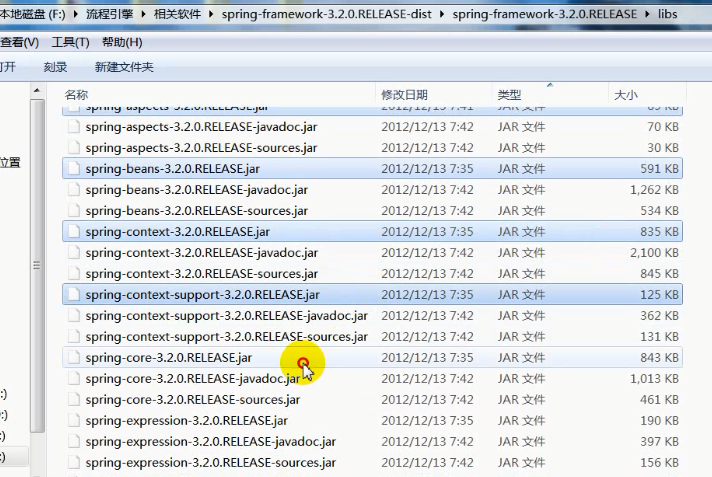
Task: Click the file icon of spring-beans-3.2.0.RELEASE.jar
Action: click(x=74, y=169)
